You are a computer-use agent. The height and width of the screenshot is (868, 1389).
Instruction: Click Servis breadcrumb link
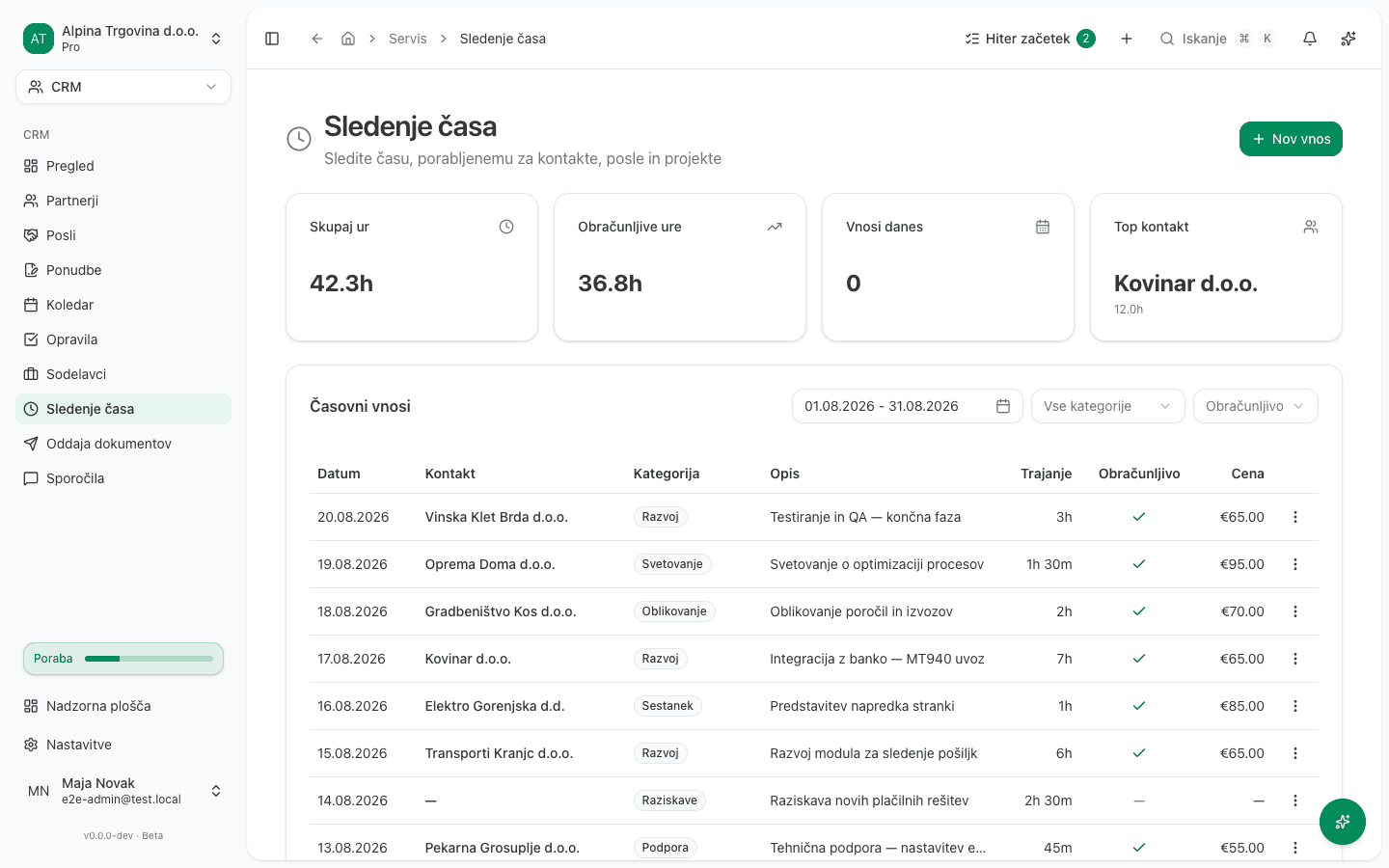tap(408, 39)
